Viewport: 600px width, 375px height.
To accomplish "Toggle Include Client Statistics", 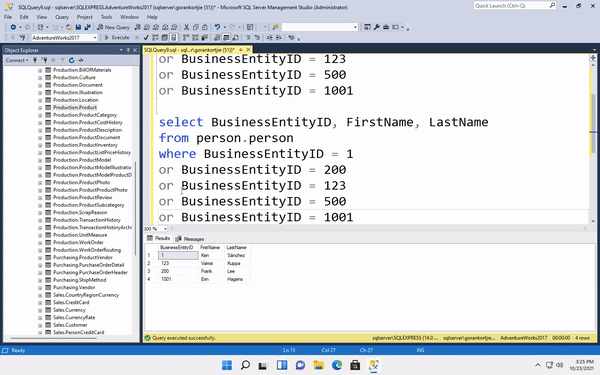I will tap(204, 38).
